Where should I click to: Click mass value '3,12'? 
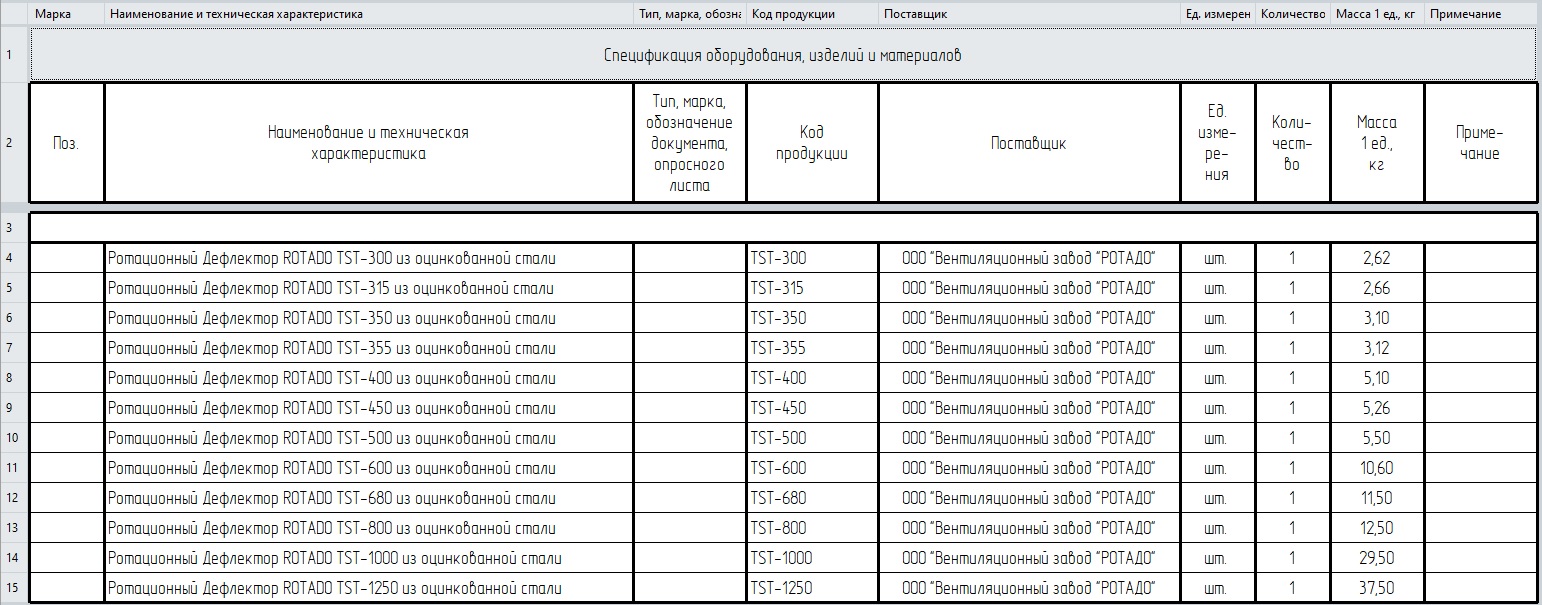1377,348
